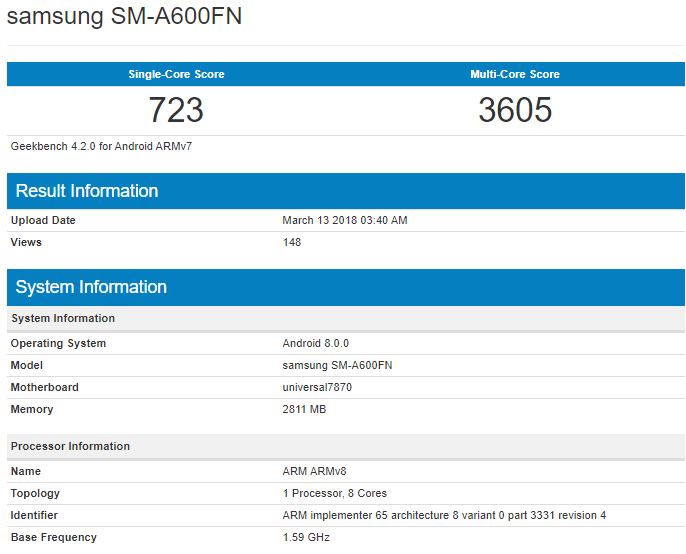Click the 1 Processor, 8 Cores value
This screenshot has width=686, height=554.
335,493
